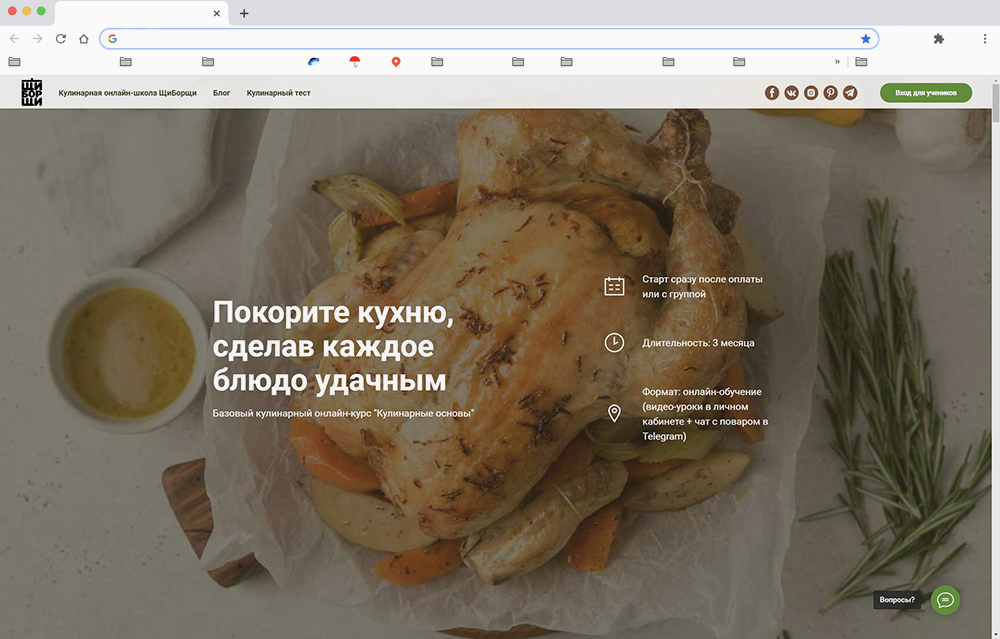Click the bookmark star in address bar

tap(865, 39)
